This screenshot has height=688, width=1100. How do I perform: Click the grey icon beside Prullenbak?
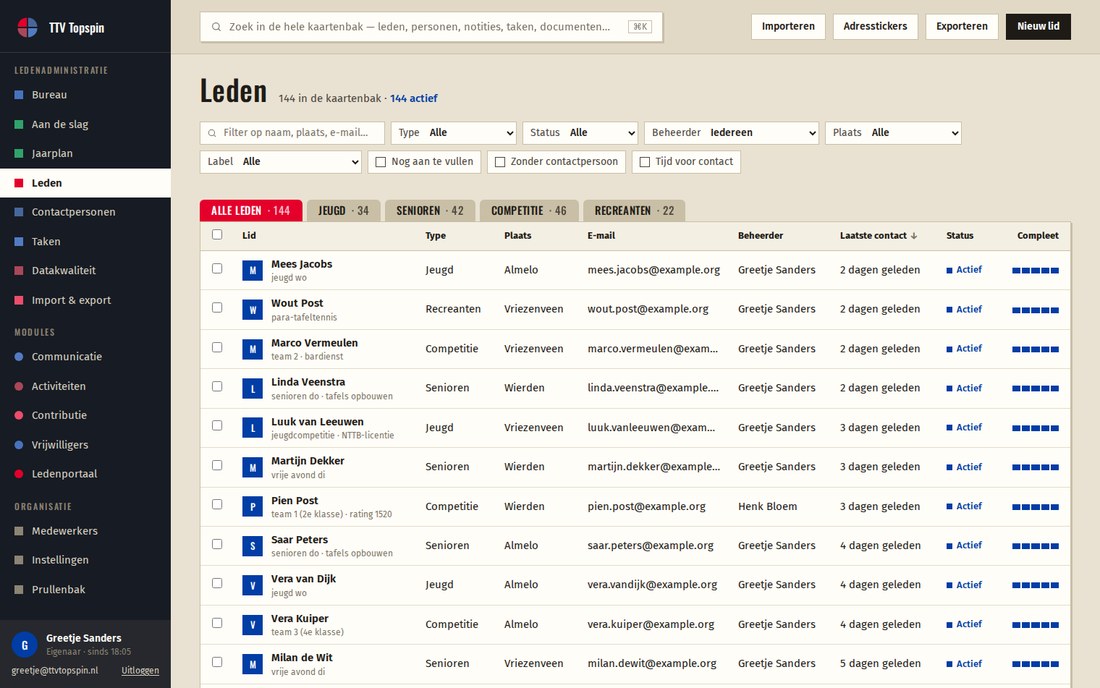tap(19, 589)
